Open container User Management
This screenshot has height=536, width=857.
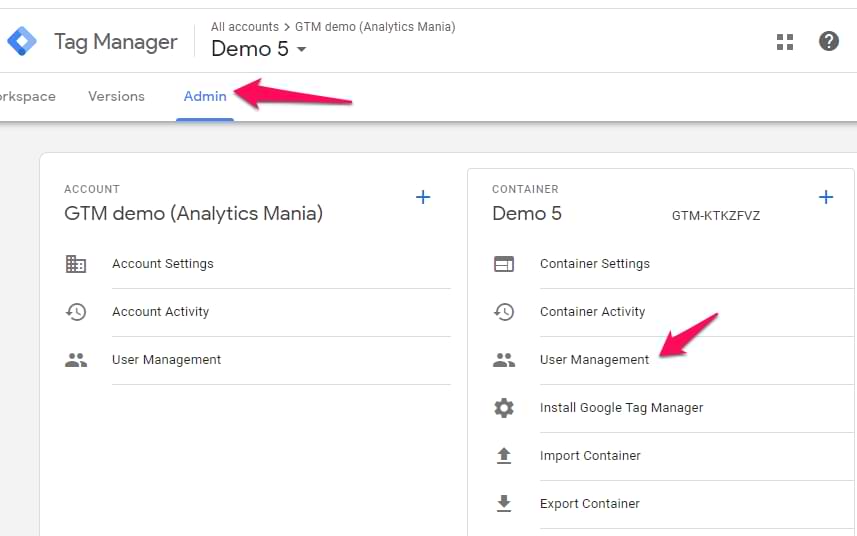(594, 360)
